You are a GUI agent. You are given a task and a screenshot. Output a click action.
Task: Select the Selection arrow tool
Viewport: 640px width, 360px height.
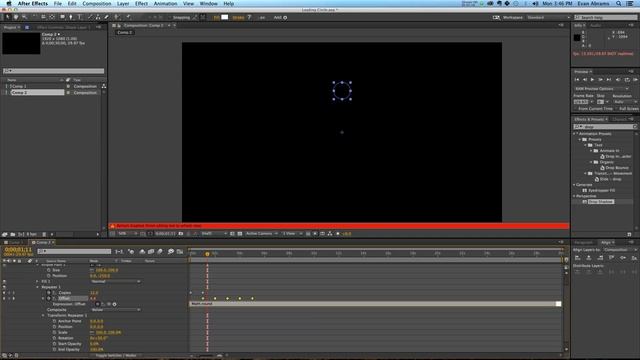(x=7, y=17)
